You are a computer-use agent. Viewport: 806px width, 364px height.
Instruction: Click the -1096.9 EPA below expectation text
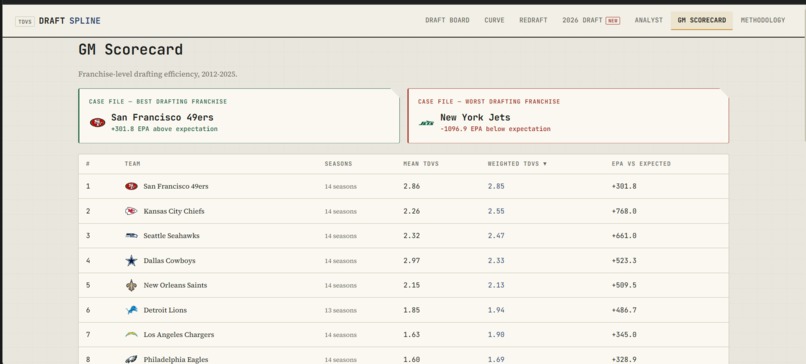495,129
